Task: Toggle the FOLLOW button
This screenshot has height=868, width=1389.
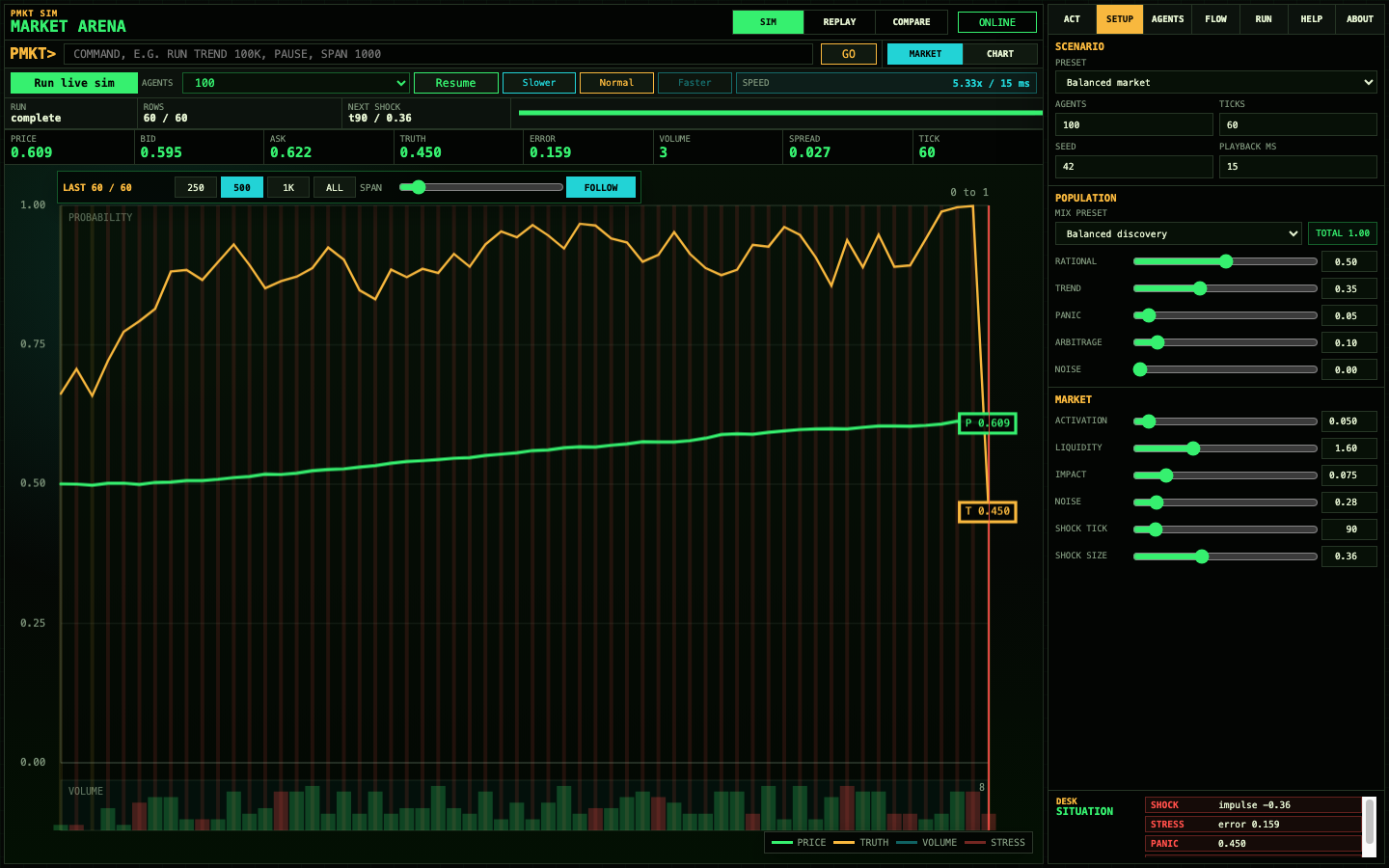Action: click(601, 187)
